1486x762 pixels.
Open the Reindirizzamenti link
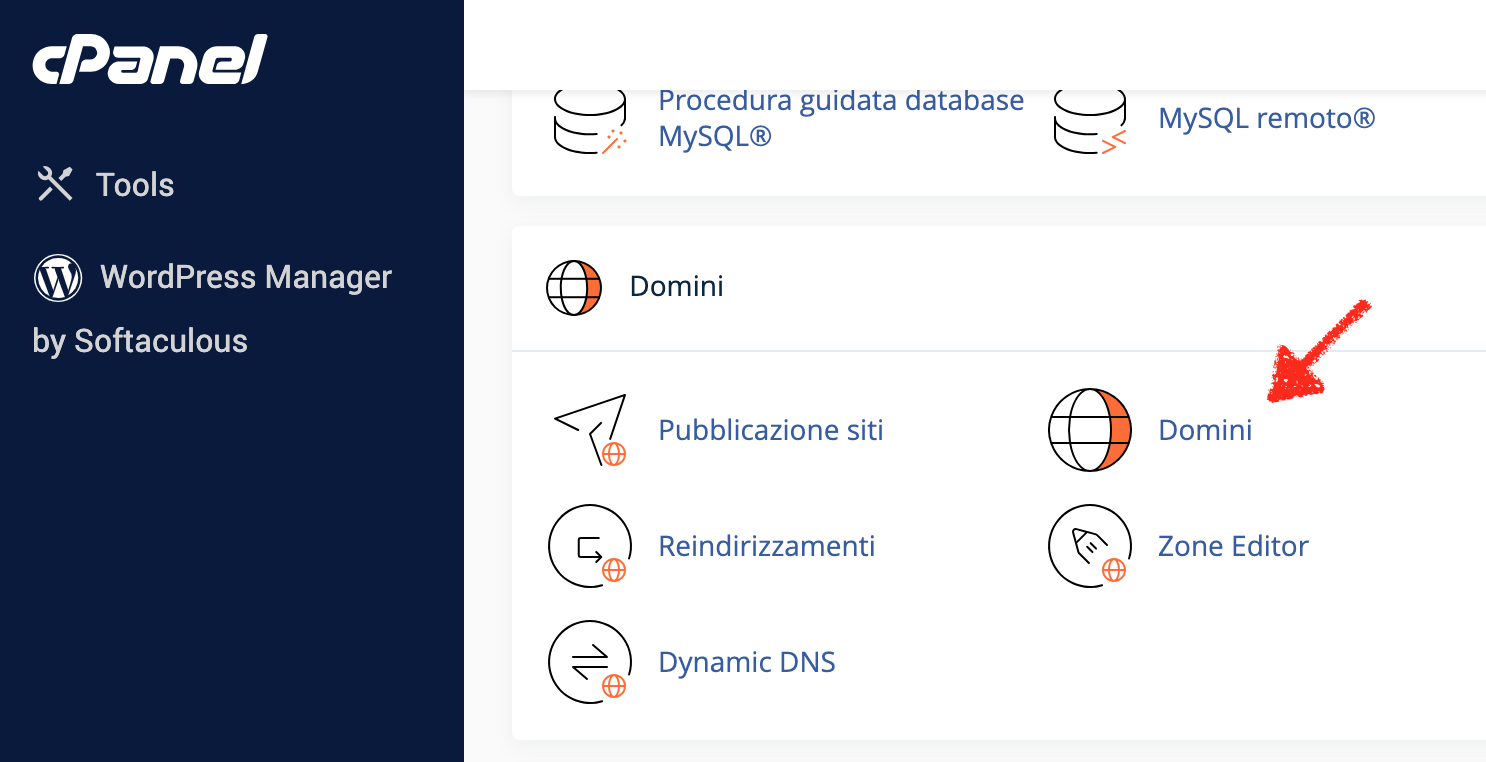point(767,546)
